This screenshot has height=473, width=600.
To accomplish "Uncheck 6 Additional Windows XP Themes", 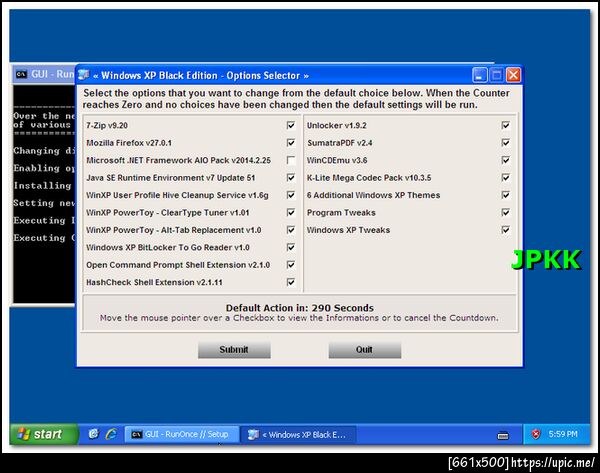I will [505, 195].
